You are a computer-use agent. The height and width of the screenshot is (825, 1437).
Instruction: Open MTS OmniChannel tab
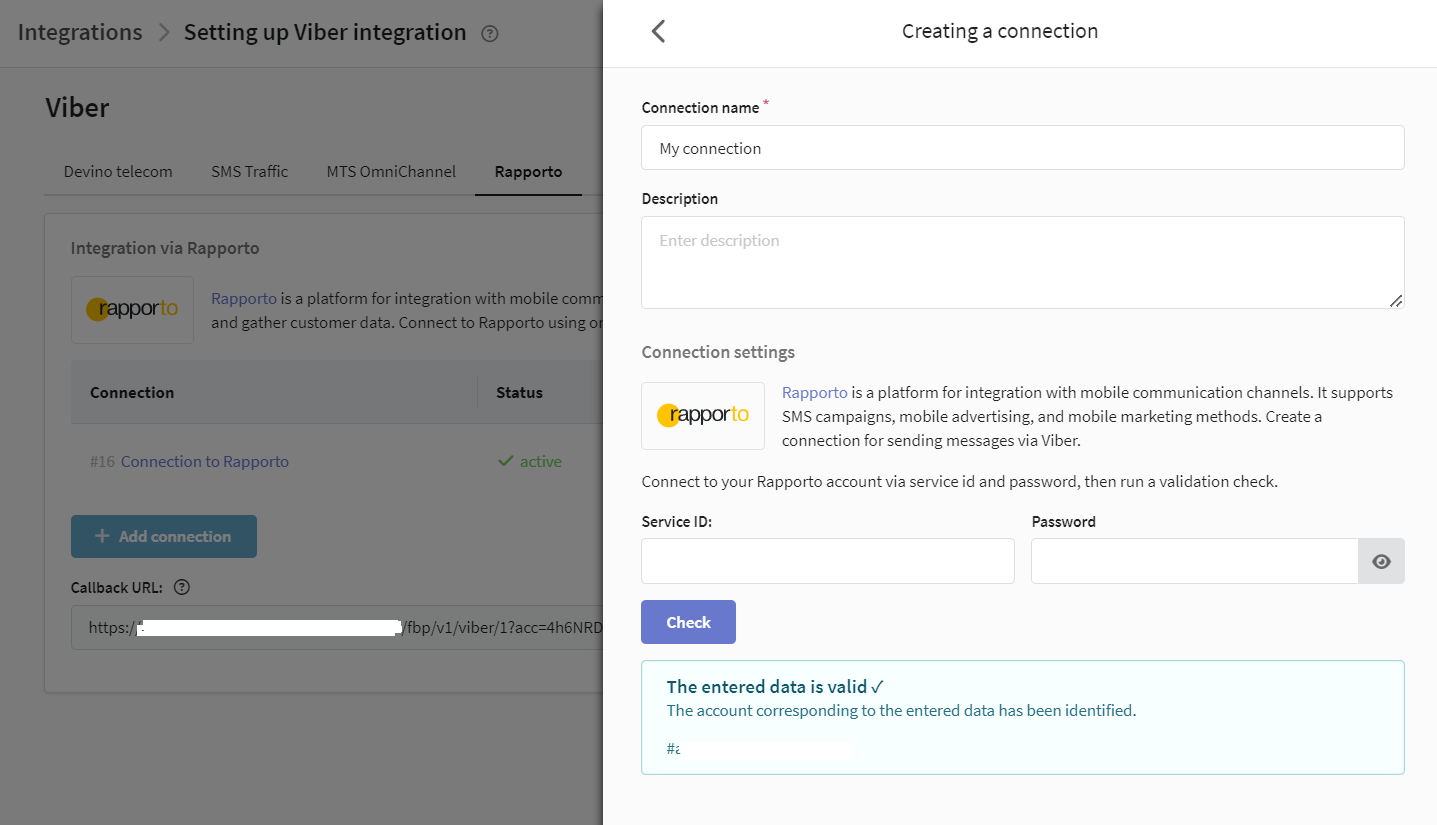click(x=391, y=171)
